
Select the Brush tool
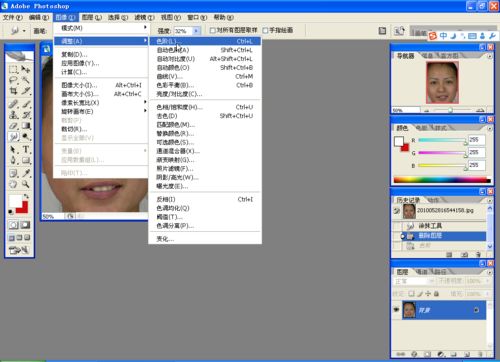click(26, 104)
